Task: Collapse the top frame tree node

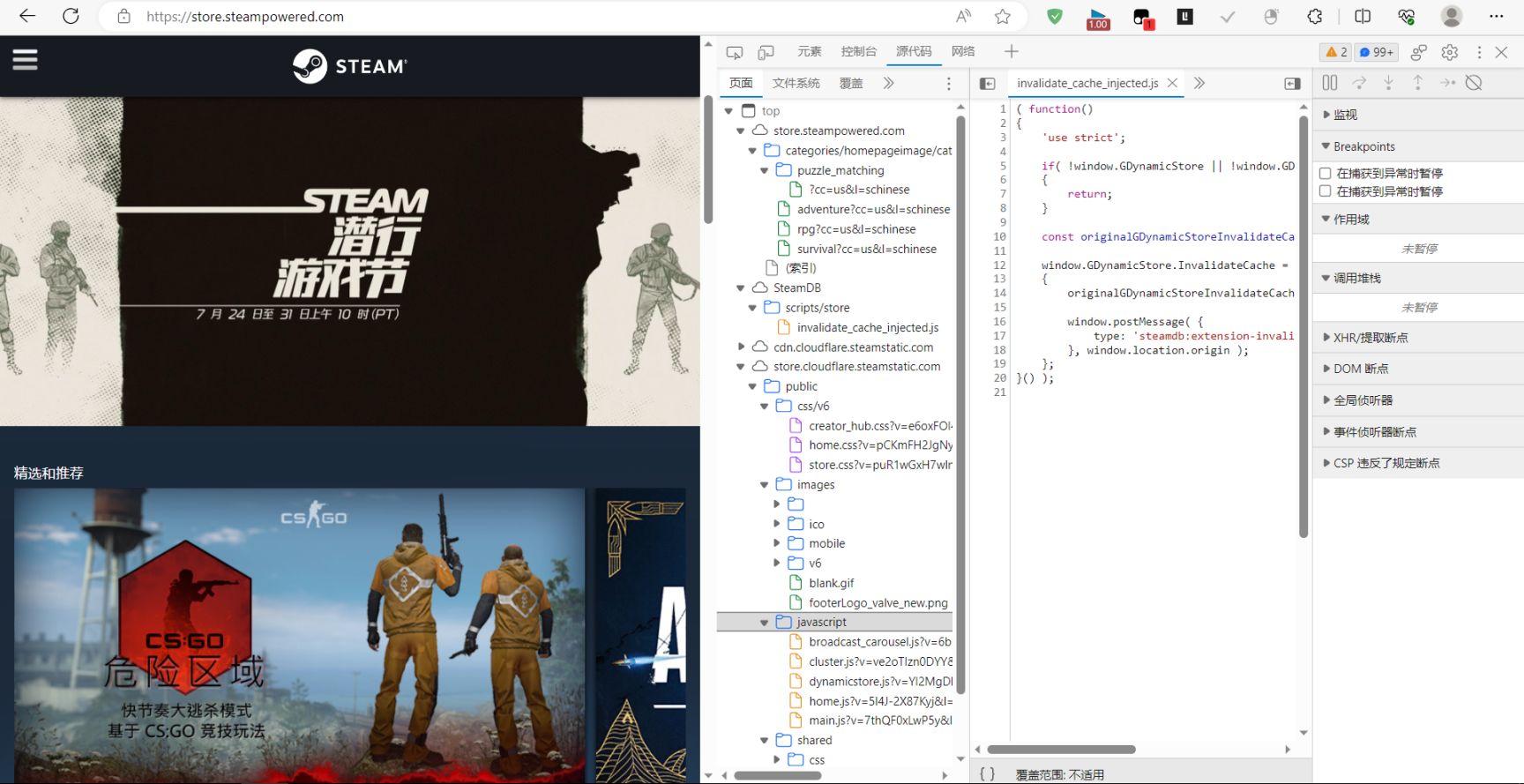Action: (728, 111)
